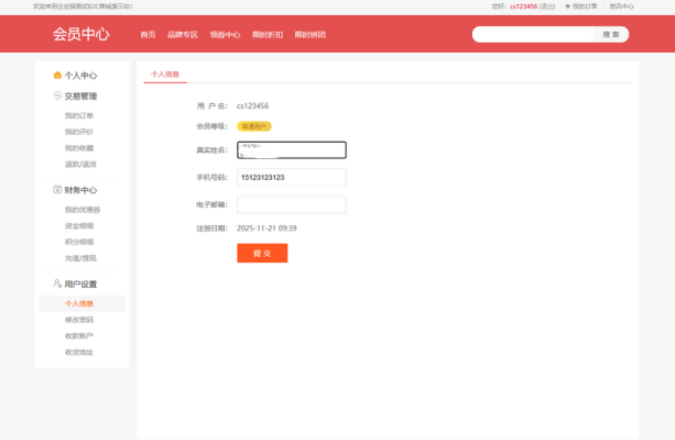Viewport: 675px width, 440px height.
Task: Focus the header search input box
Action: click(x=533, y=34)
